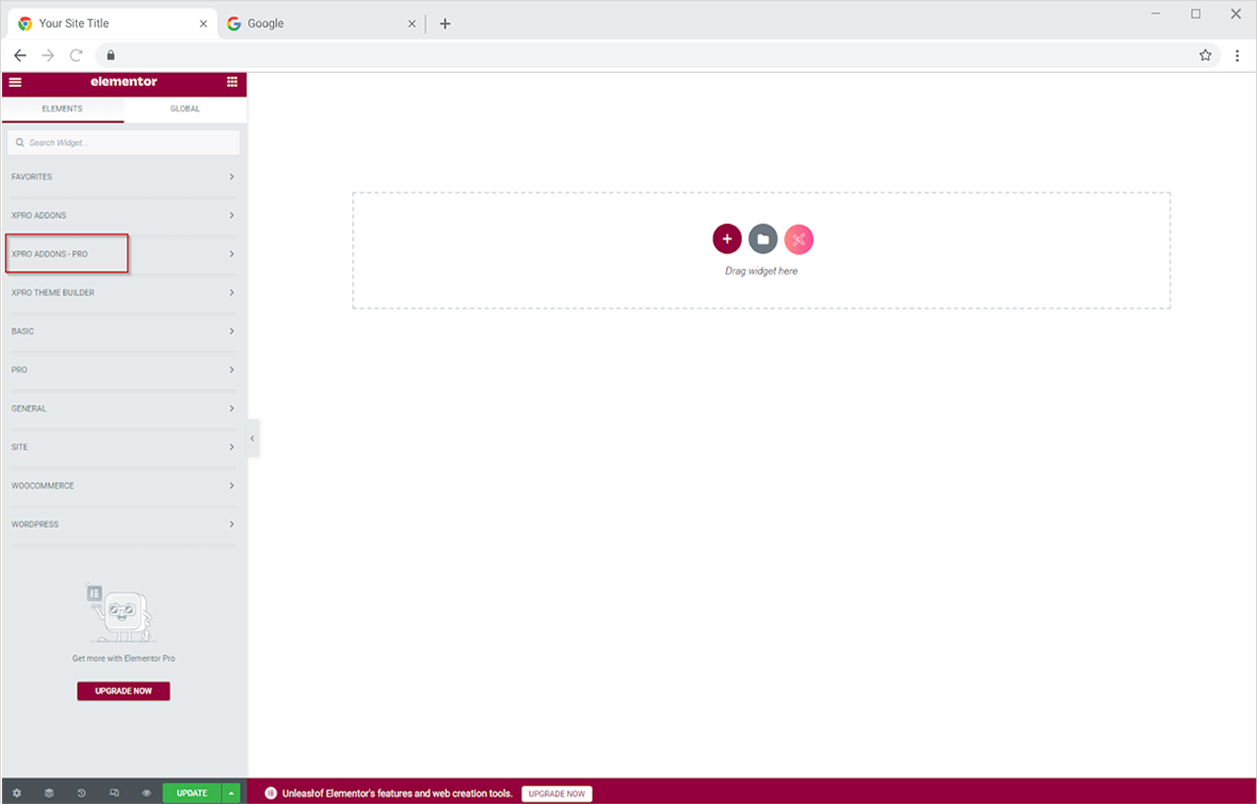1257x804 pixels.
Task: Switch to the Global tab
Action: pos(185,109)
